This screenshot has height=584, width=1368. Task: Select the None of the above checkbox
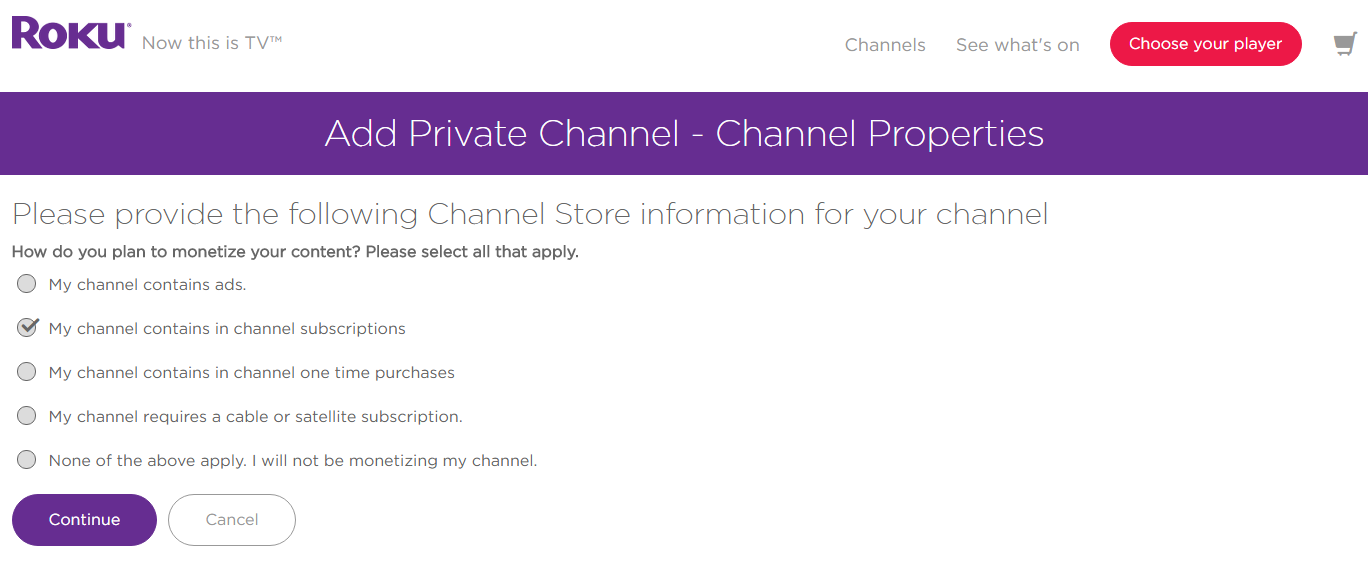(x=27, y=460)
